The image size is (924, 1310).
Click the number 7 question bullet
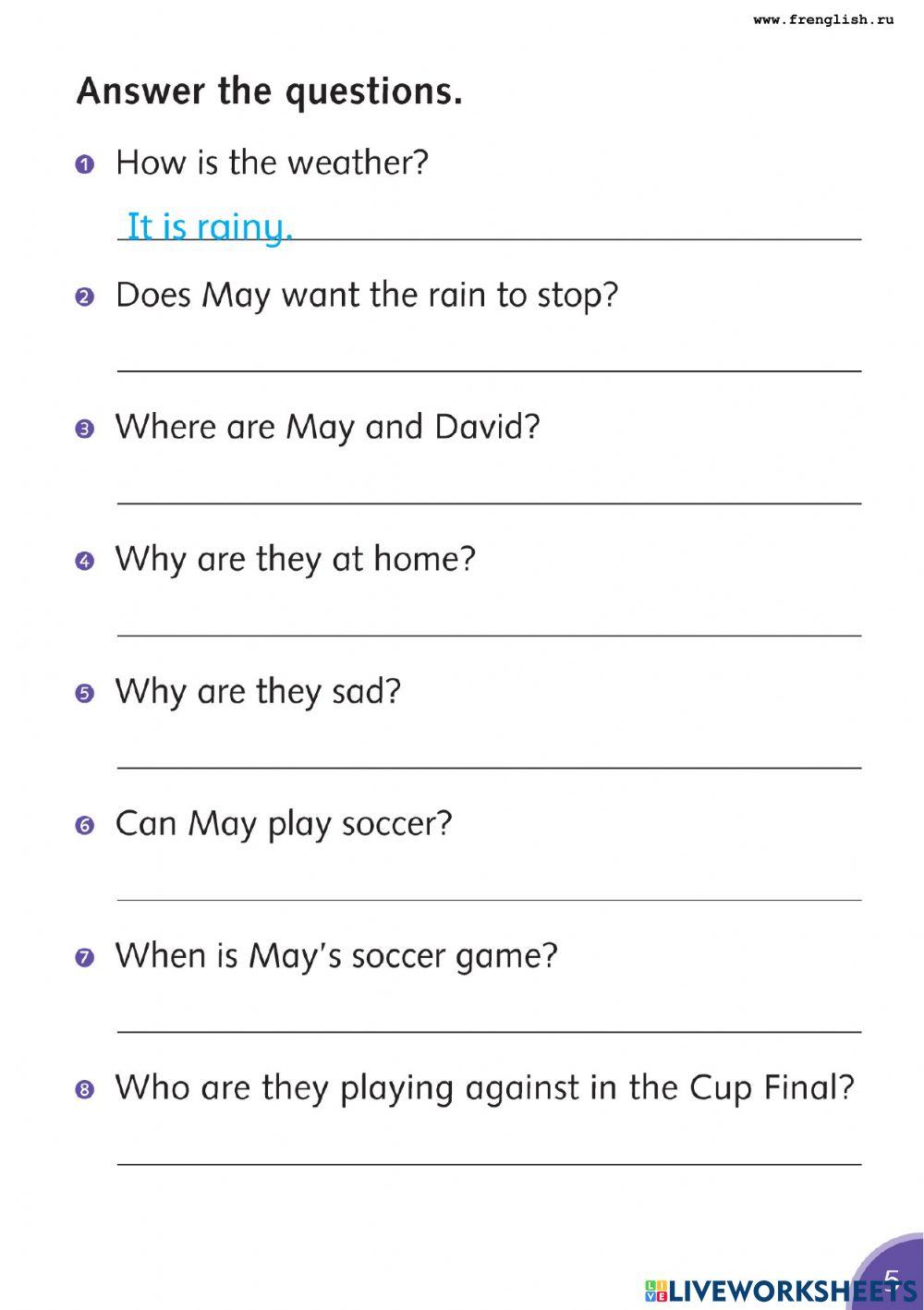[85, 958]
